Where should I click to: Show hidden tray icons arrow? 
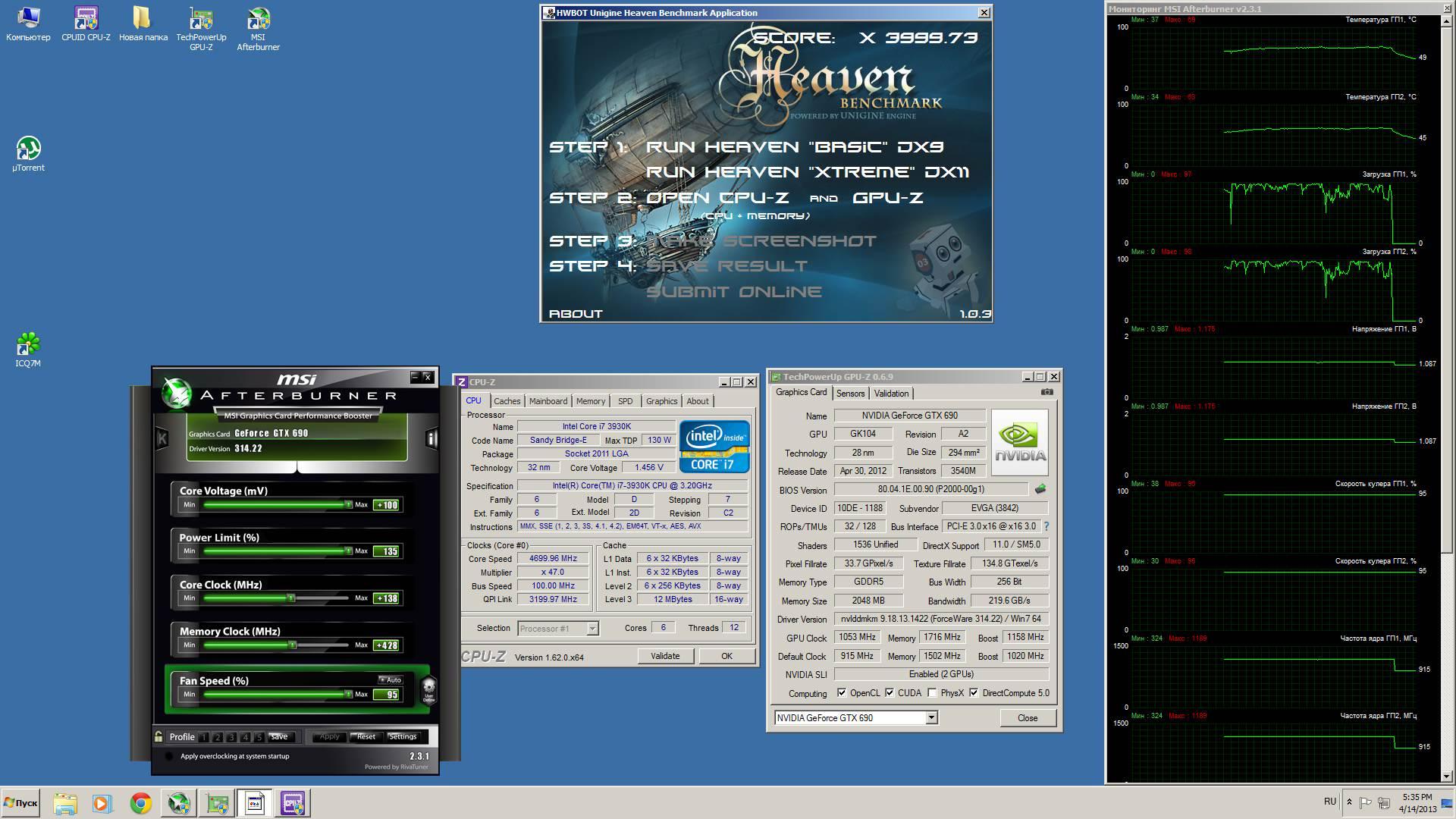click(x=1348, y=802)
